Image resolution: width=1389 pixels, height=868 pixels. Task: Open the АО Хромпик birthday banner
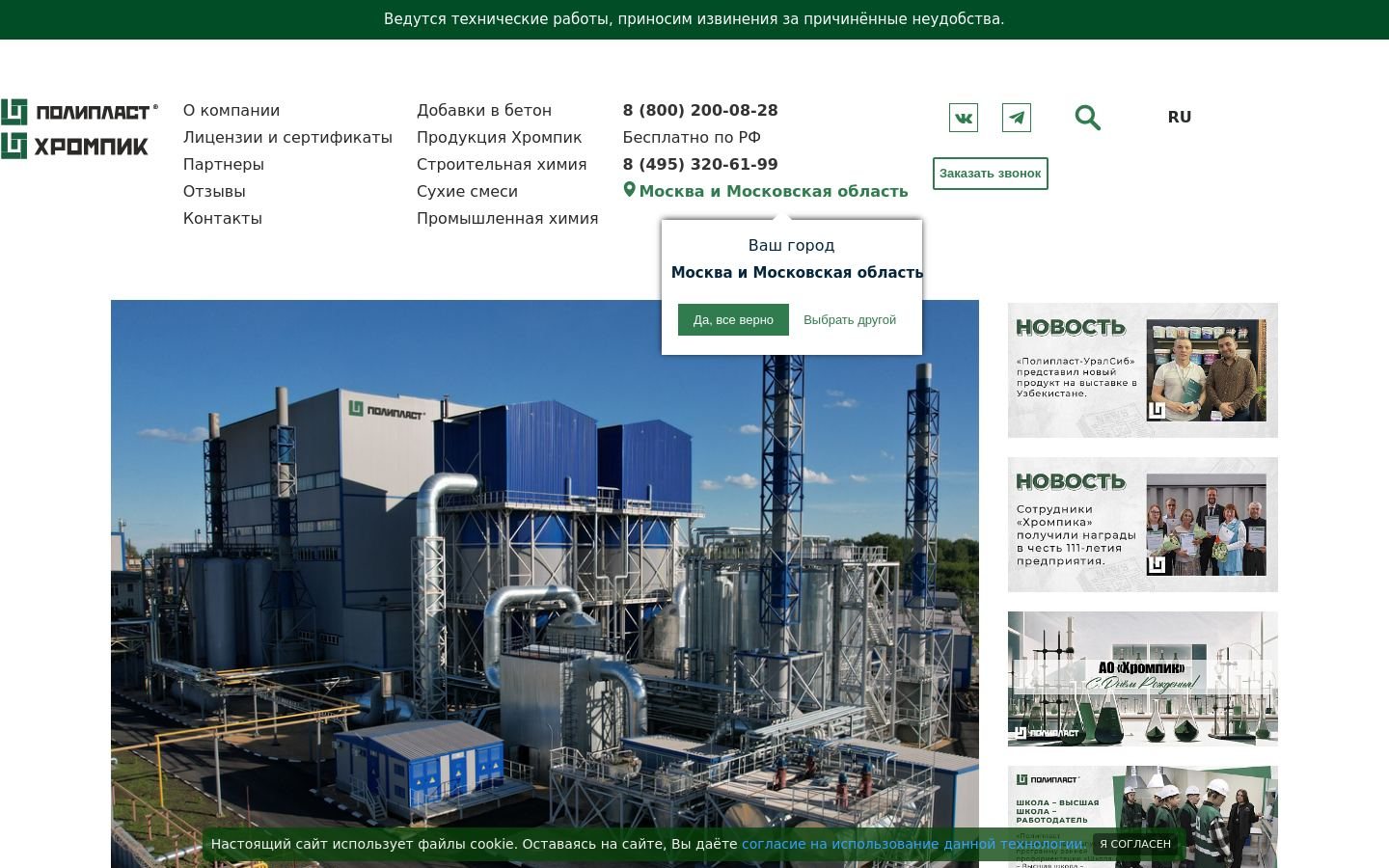tap(1143, 679)
